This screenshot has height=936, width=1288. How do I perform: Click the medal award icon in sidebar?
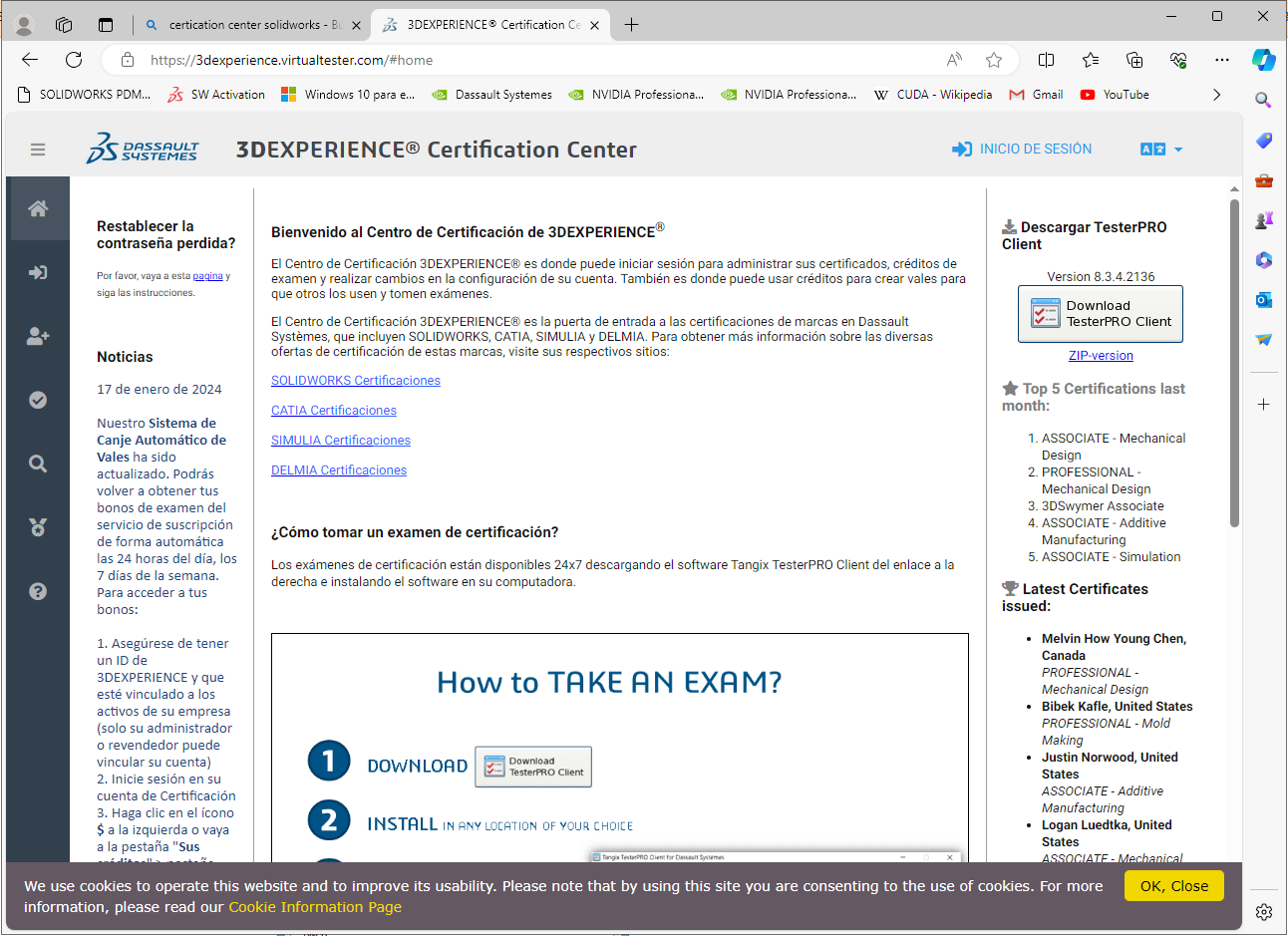38,527
